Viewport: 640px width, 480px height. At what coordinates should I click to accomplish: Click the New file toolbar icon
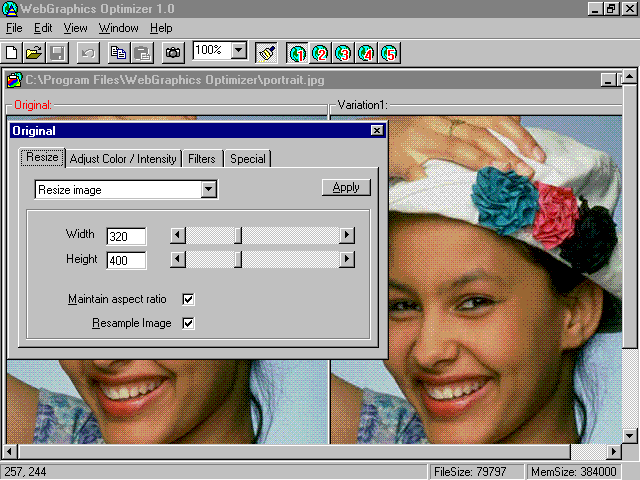pyautogui.click(x=13, y=51)
